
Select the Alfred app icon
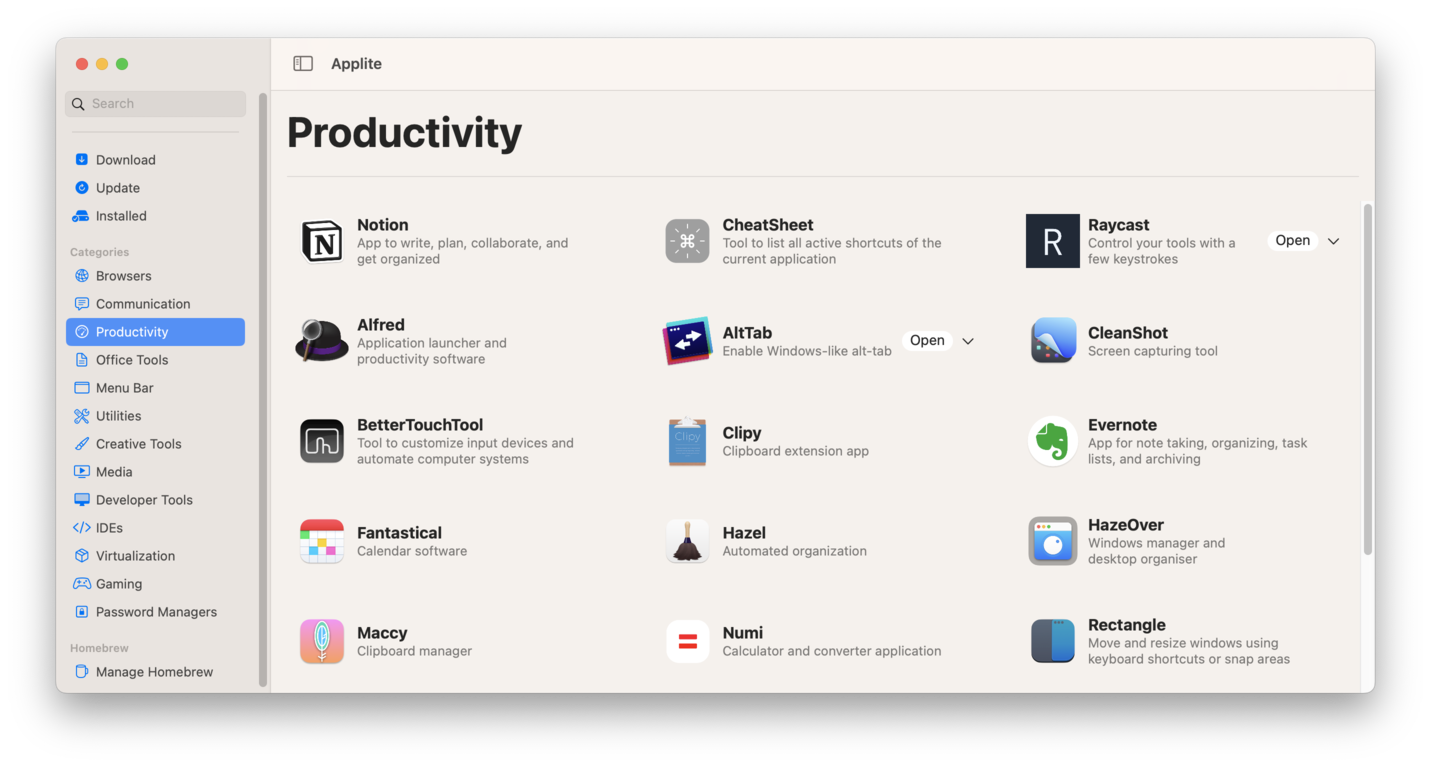point(321,340)
